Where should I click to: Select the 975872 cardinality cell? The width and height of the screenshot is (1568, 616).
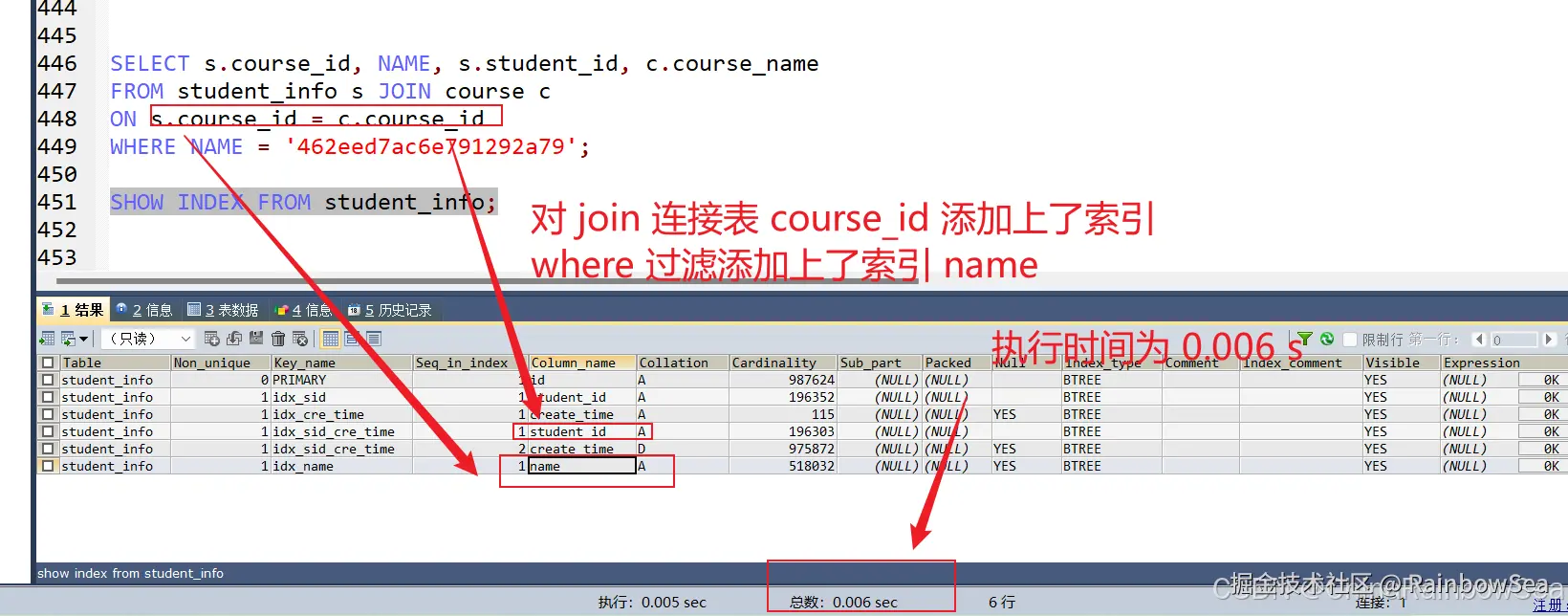(783, 449)
